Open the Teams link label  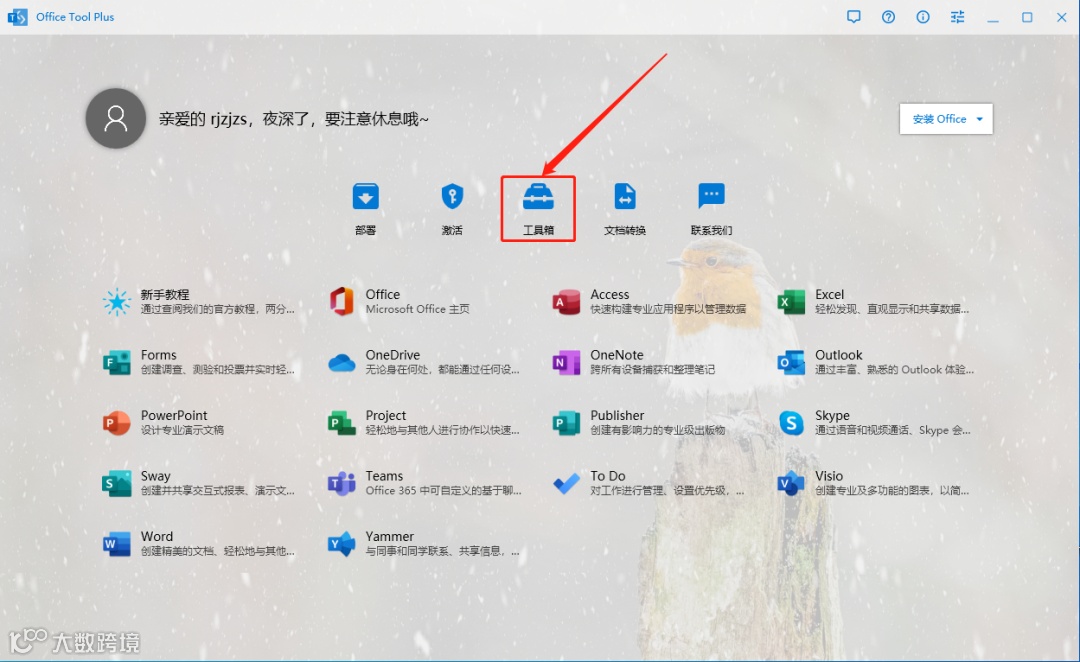(384, 476)
